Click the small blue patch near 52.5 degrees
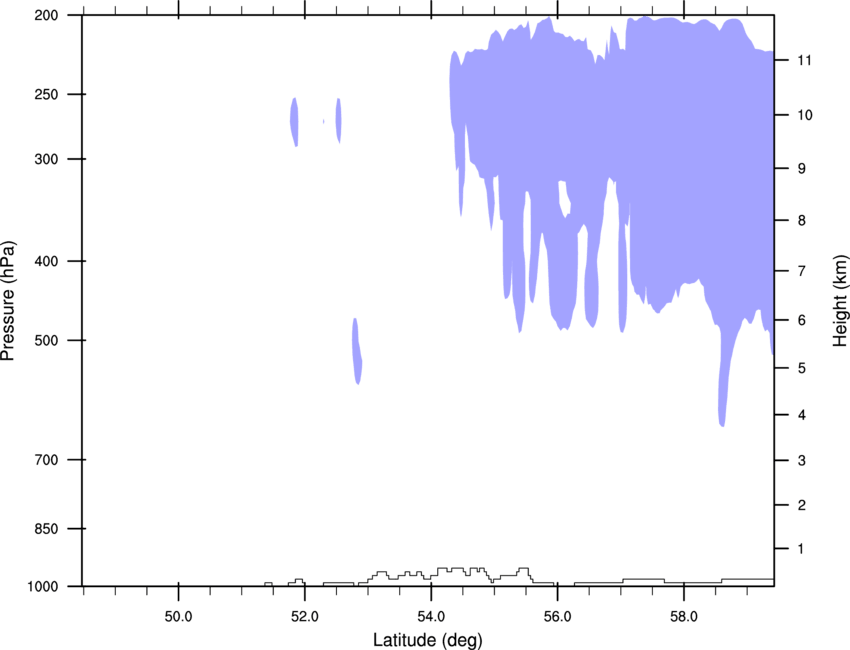This screenshot has height=650, width=850. click(x=338, y=120)
